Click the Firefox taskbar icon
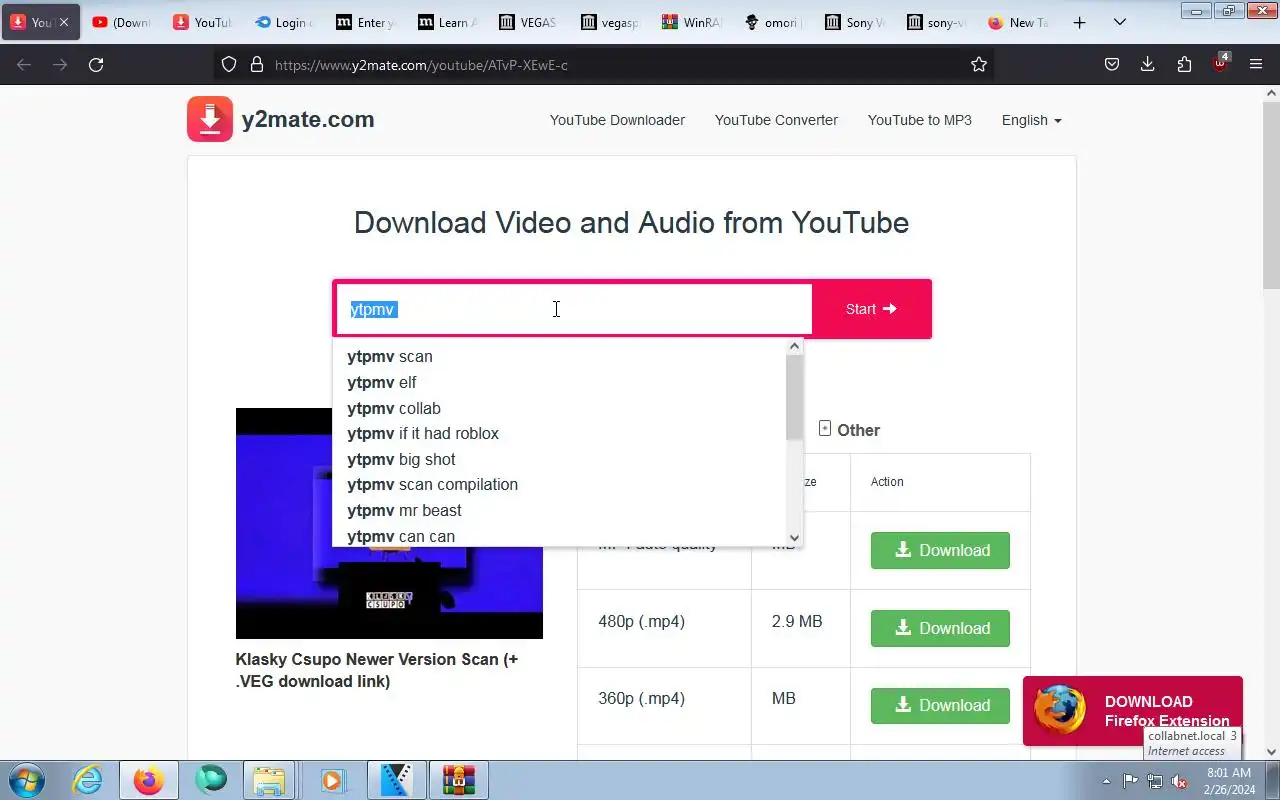The height and width of the screenshot is (800, 1280). click(x=148, y=780)
